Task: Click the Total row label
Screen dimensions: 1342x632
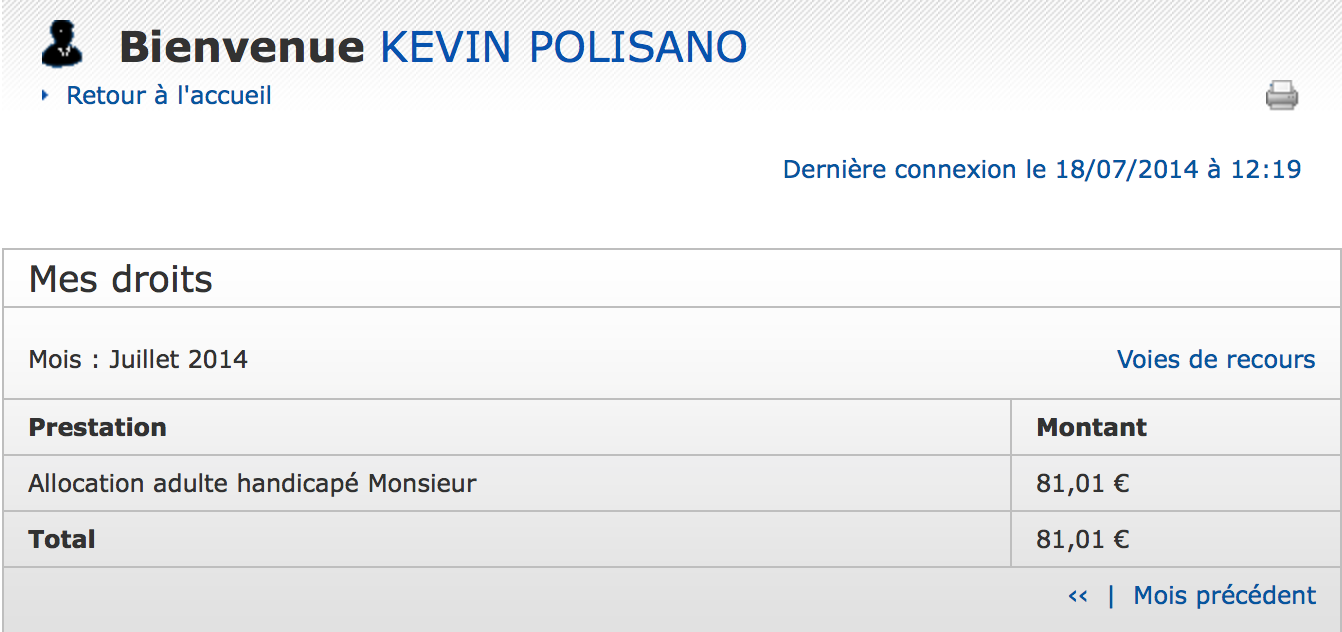Action: pos(62,539)
